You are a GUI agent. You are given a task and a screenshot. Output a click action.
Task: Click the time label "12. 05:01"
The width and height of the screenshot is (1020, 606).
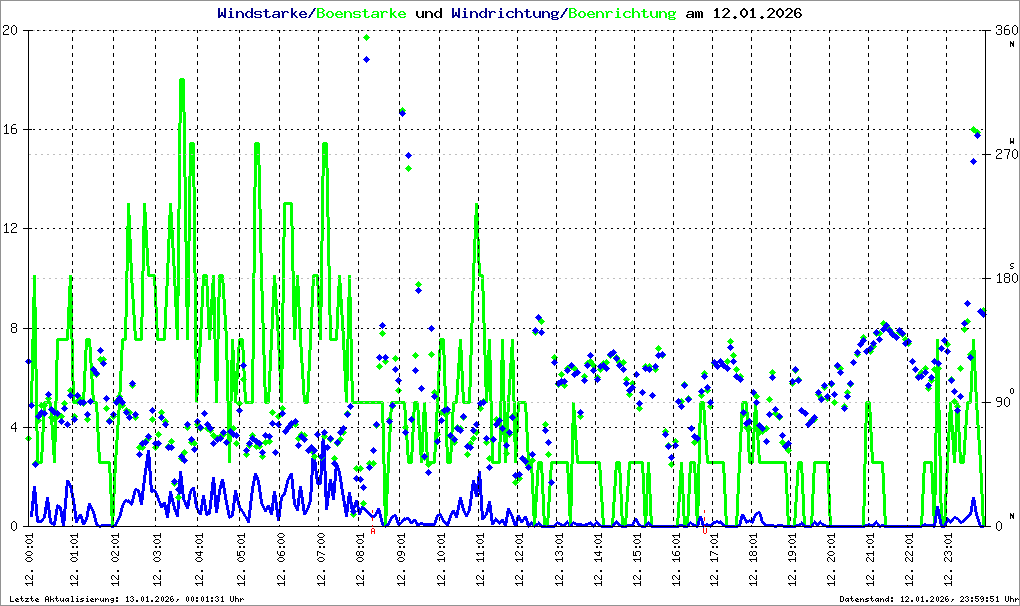[240, 559]
